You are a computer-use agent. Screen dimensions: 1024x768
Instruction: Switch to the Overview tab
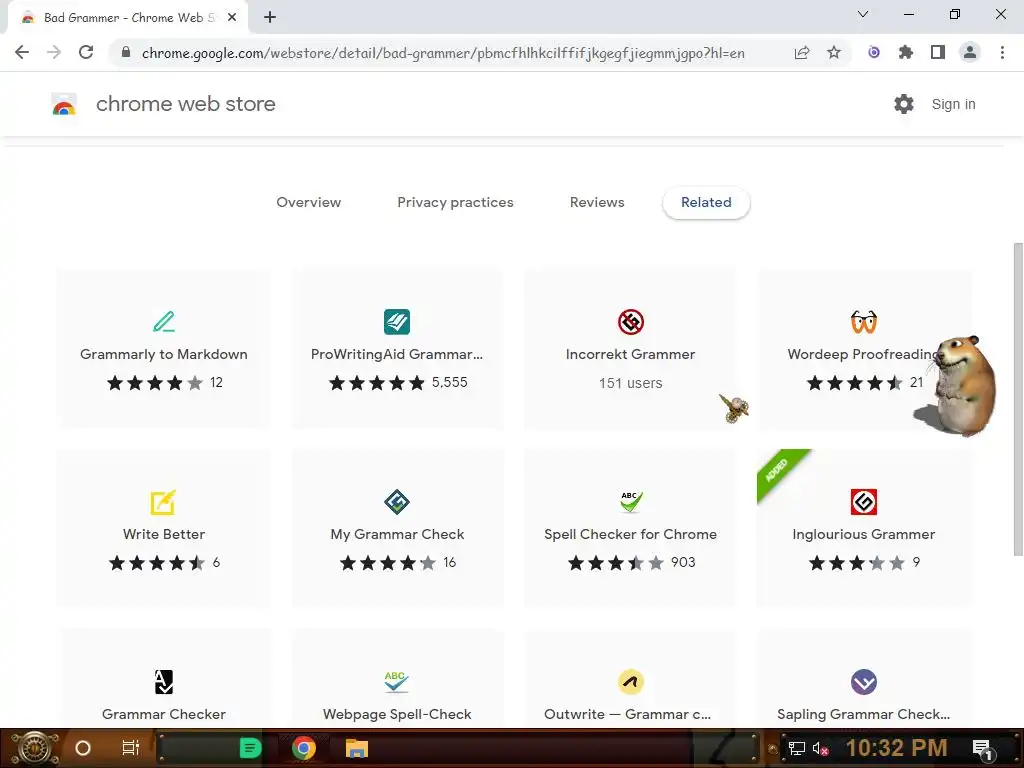pyautogui.click(x=308, y=202)
